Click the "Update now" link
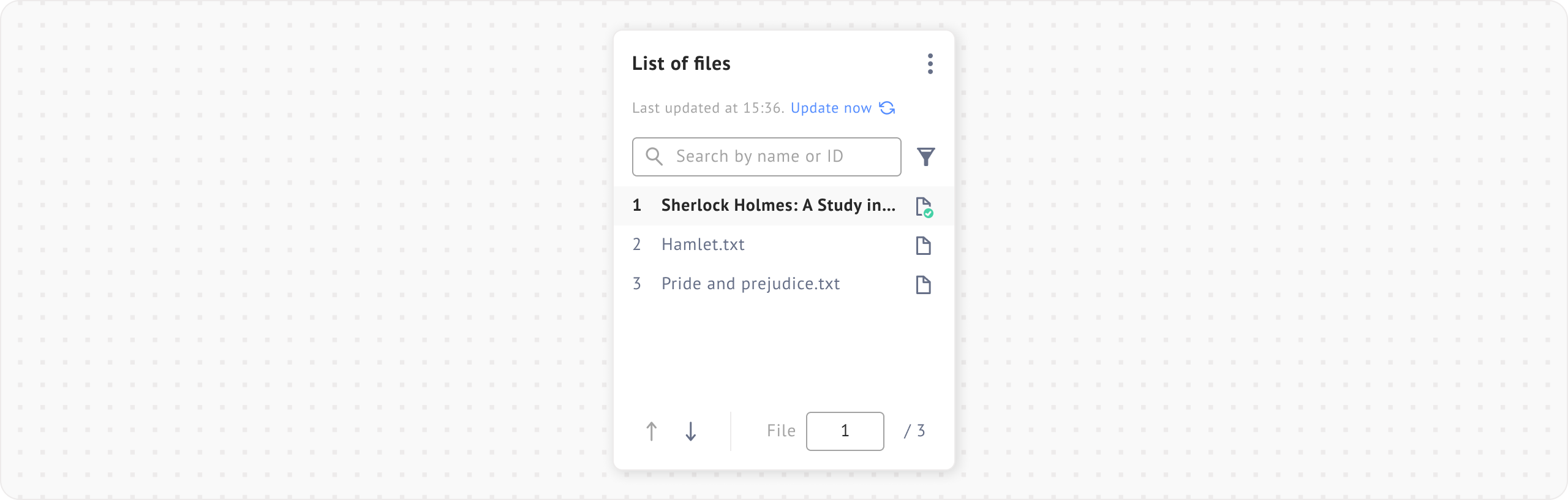 coord(831,108)
